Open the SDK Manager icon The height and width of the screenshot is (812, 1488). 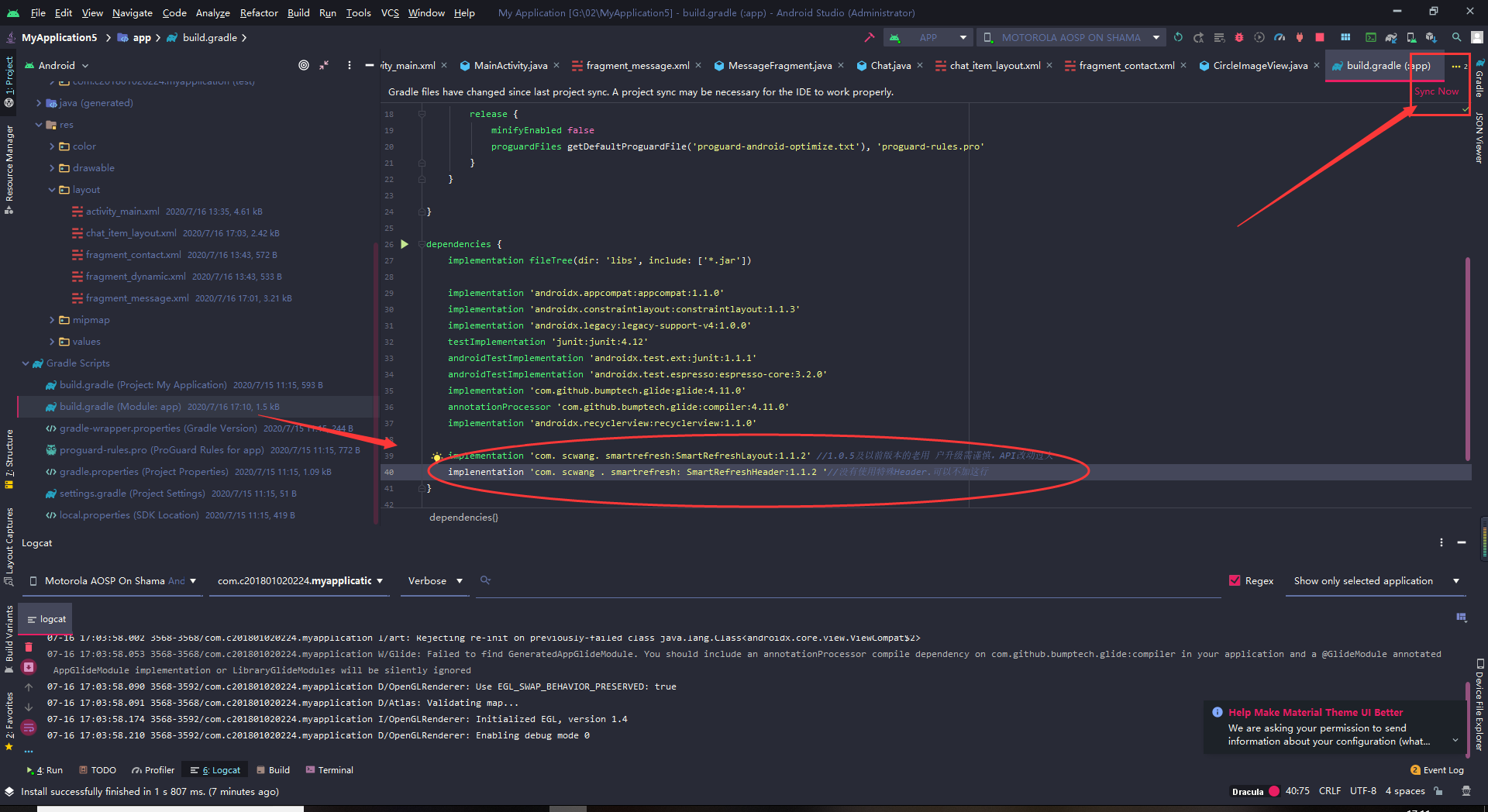point(1431,37)
